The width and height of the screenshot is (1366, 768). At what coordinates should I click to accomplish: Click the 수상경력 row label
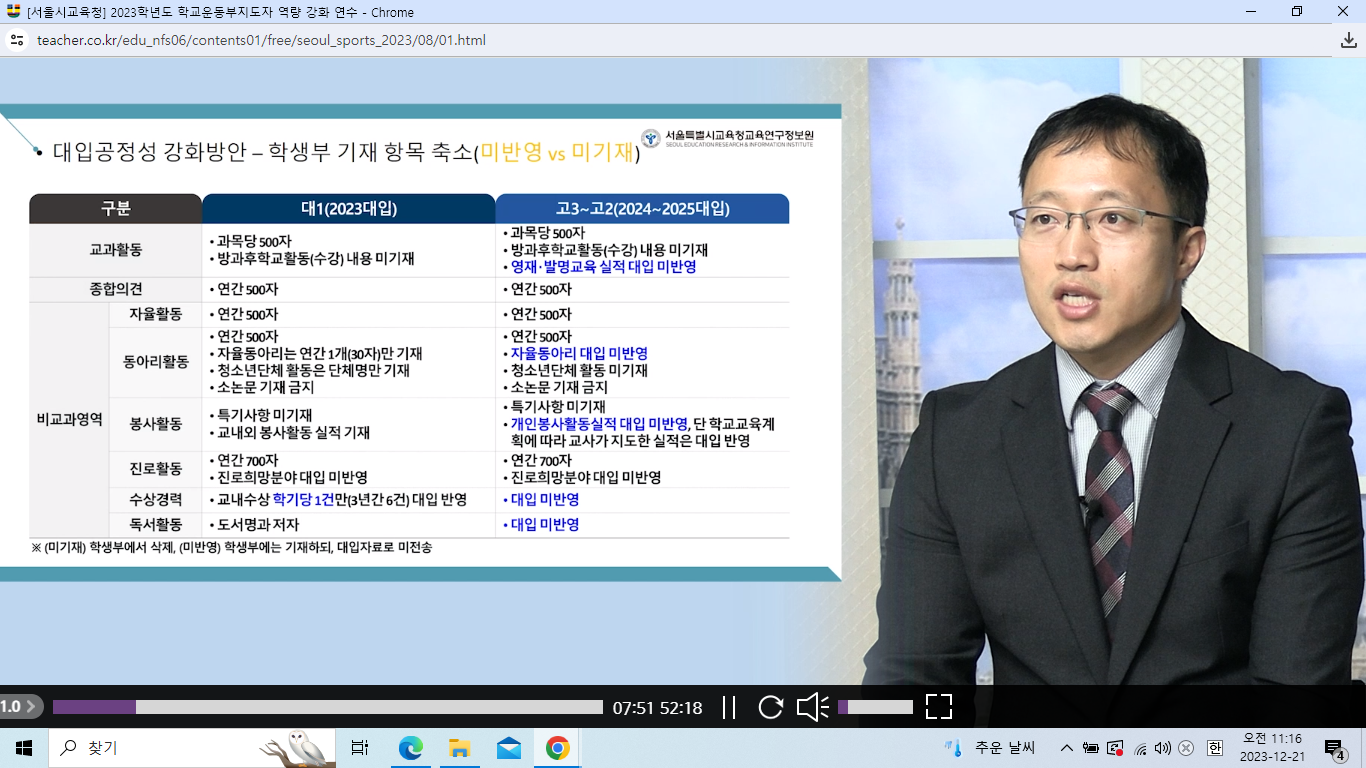[155, 499]
